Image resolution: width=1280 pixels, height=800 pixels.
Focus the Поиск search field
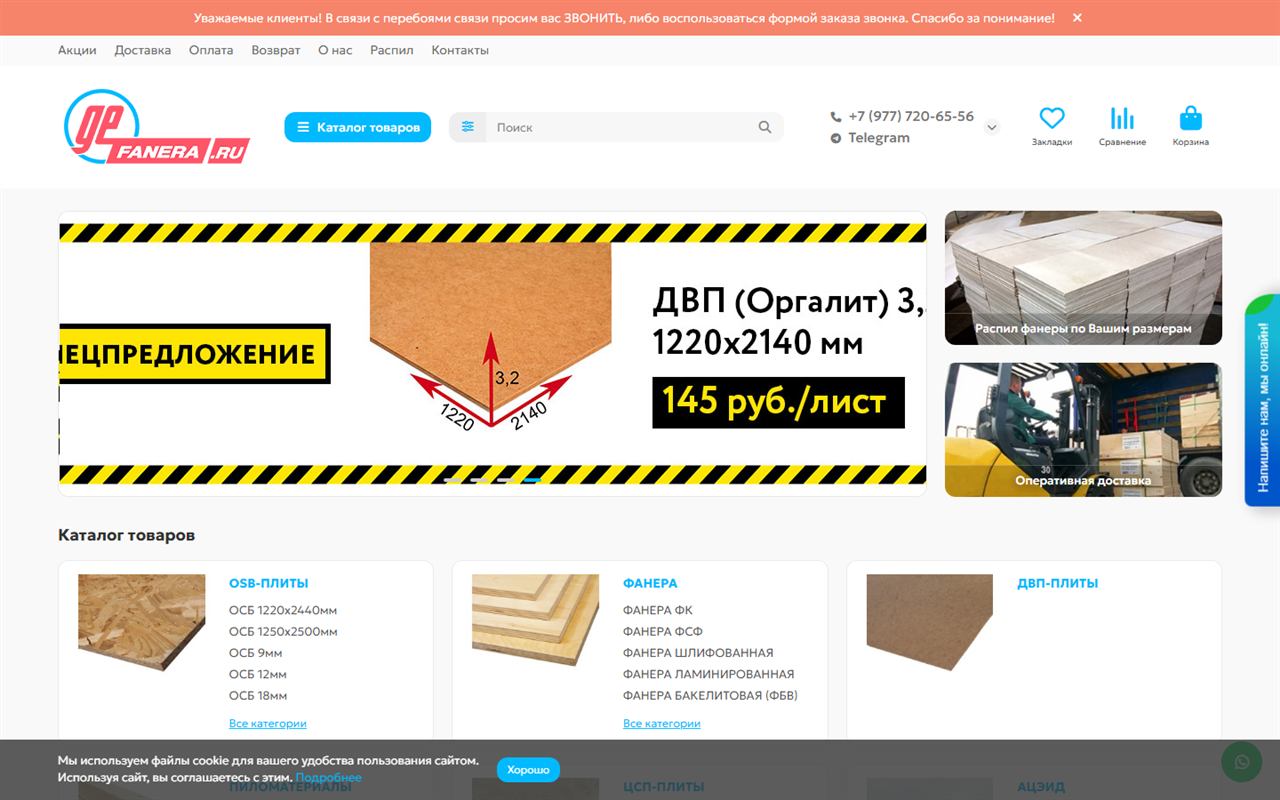pyautogui.click(x=622, y=127)
